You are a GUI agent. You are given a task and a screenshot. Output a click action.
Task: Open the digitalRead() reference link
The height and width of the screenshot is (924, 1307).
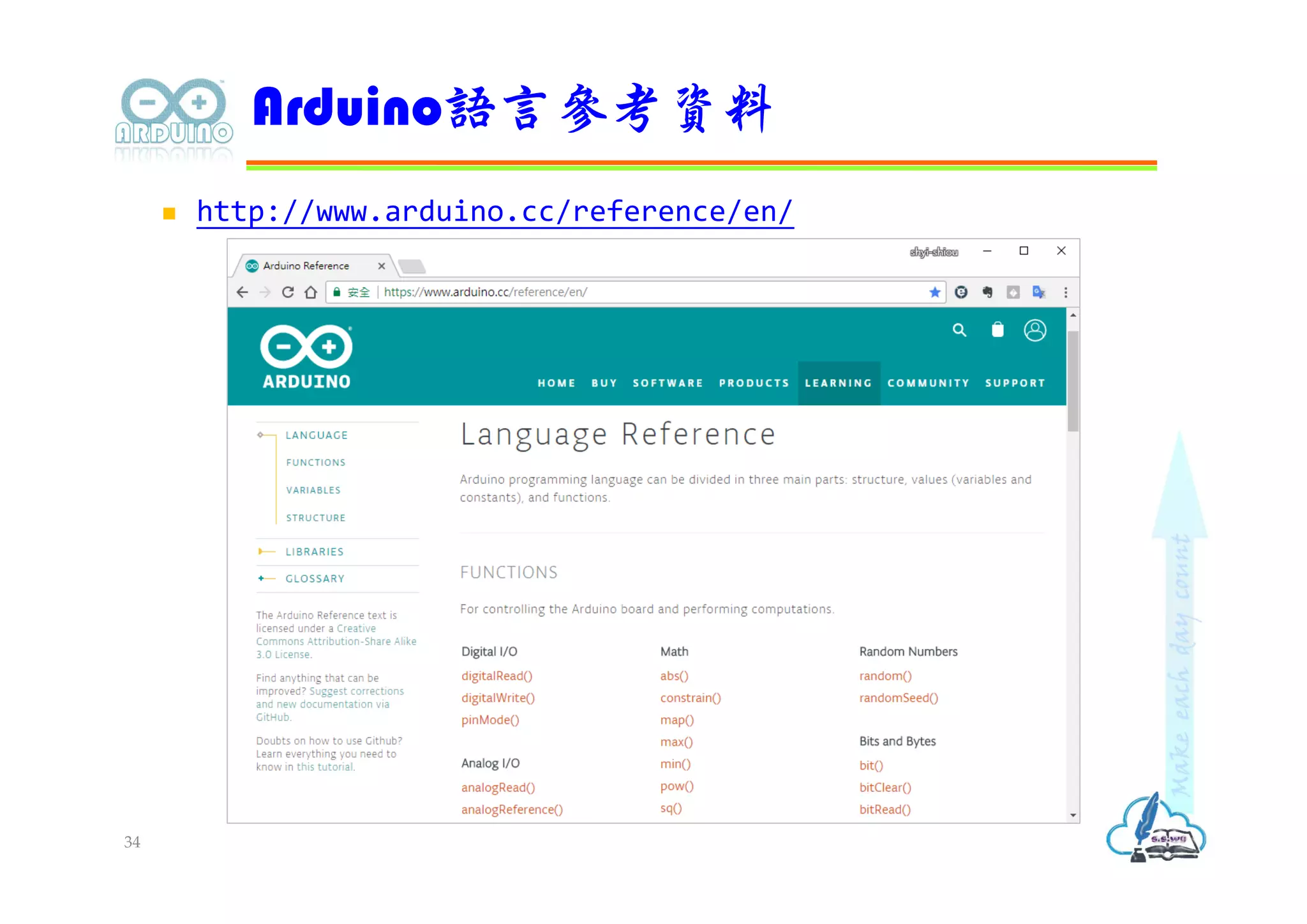click(x=497, y=676)
